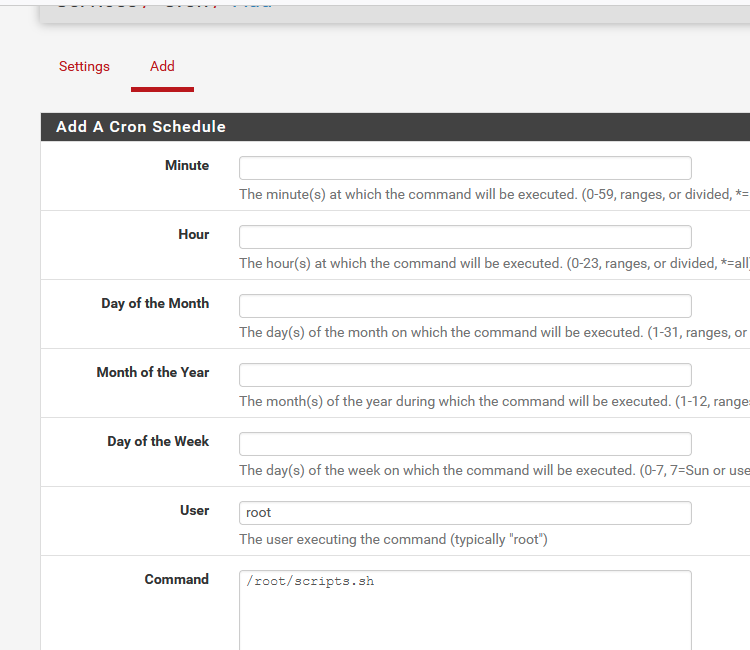This screenshot has height=650, width=750.
Task: Click the Month of the Year label
Action: [153, 372]
